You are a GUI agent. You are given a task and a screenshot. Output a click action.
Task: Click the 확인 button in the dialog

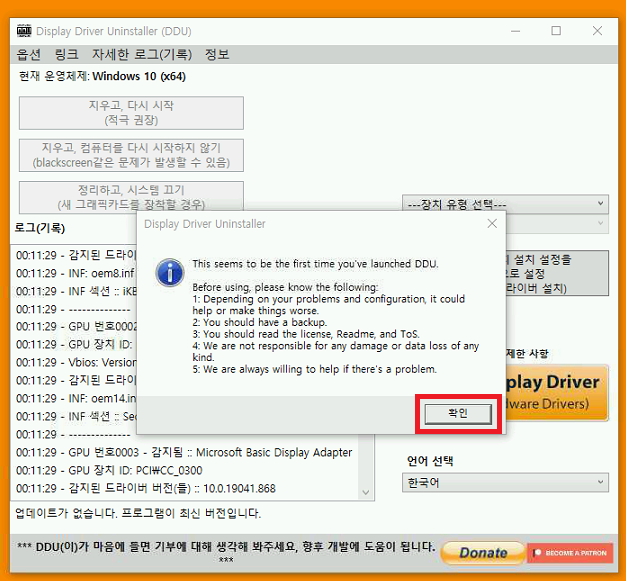pyautogui.click(x=458, y=414)
